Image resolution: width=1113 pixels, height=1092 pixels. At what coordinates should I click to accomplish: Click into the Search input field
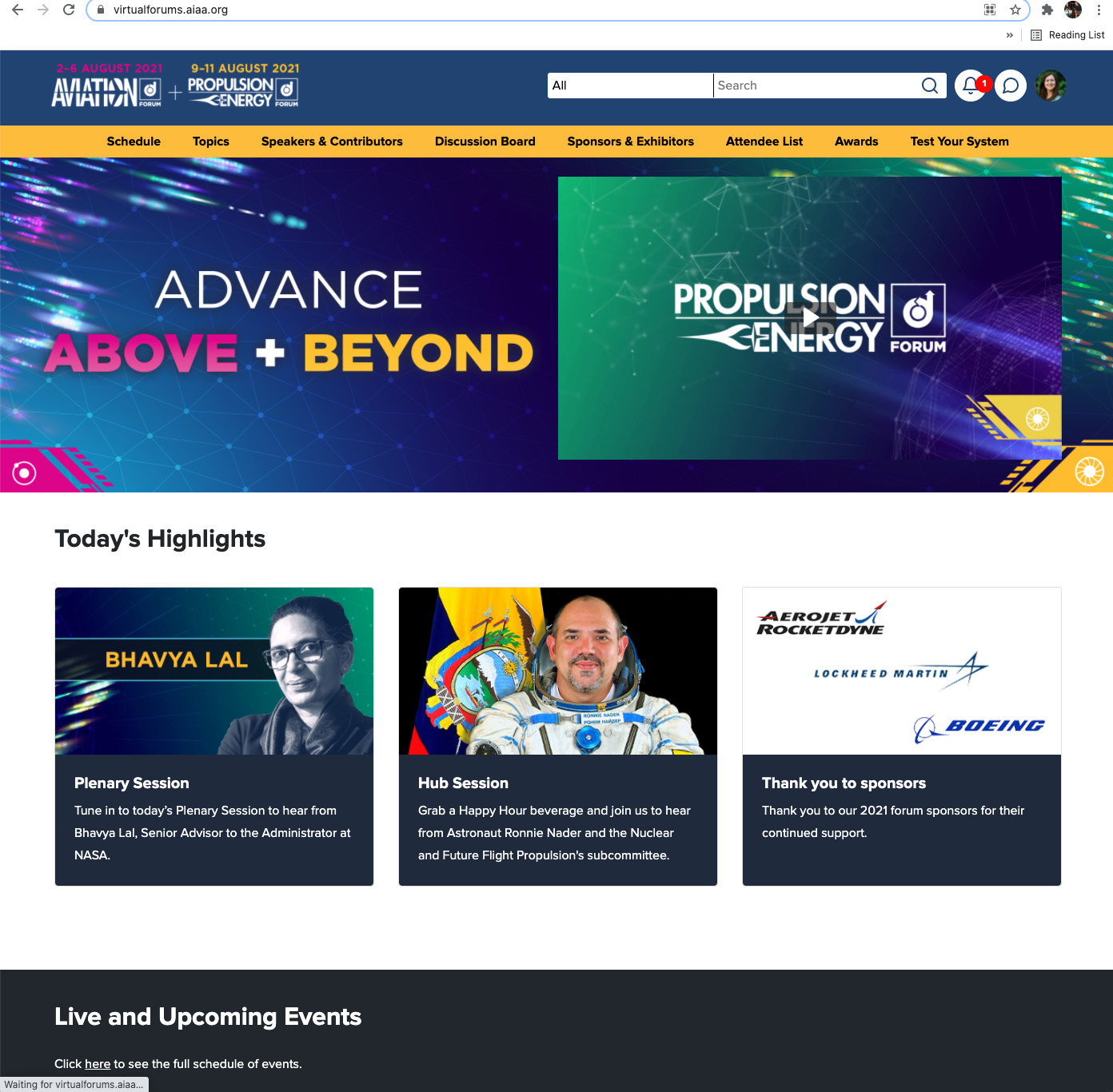[816, 86]
